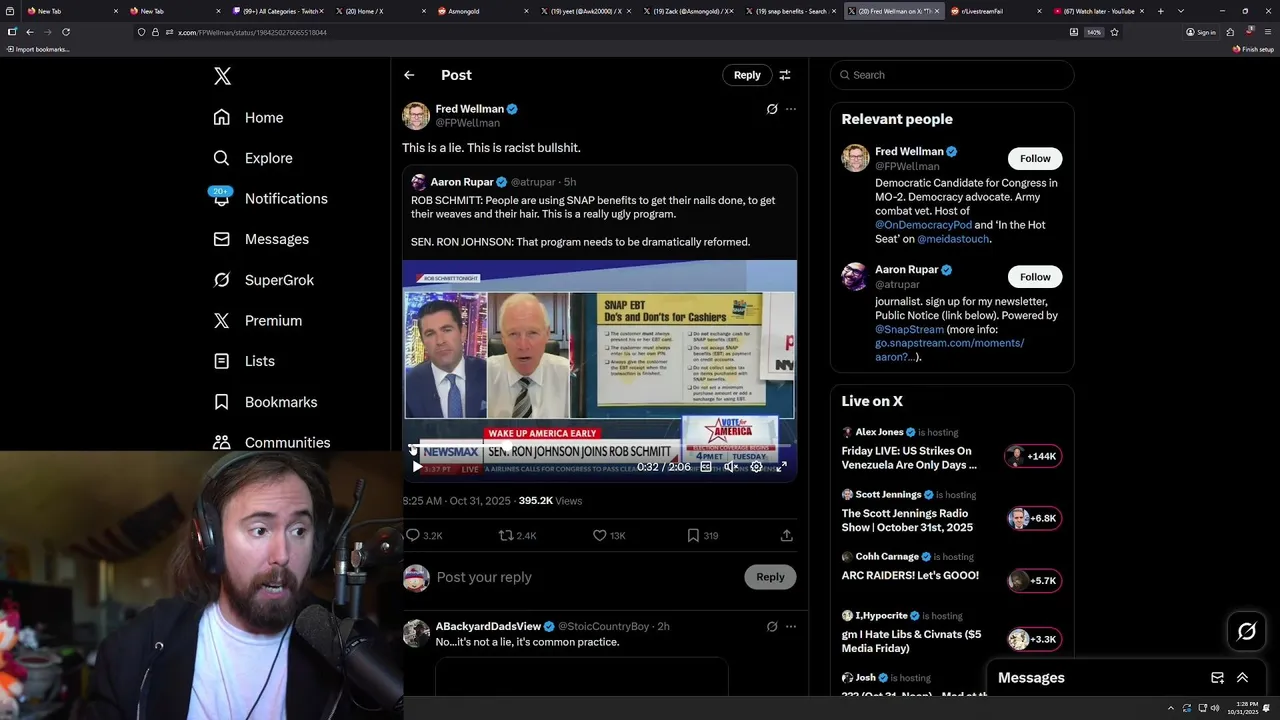Open the @meidastouch link
The image size is (1280, 720).
coord(953,239)
